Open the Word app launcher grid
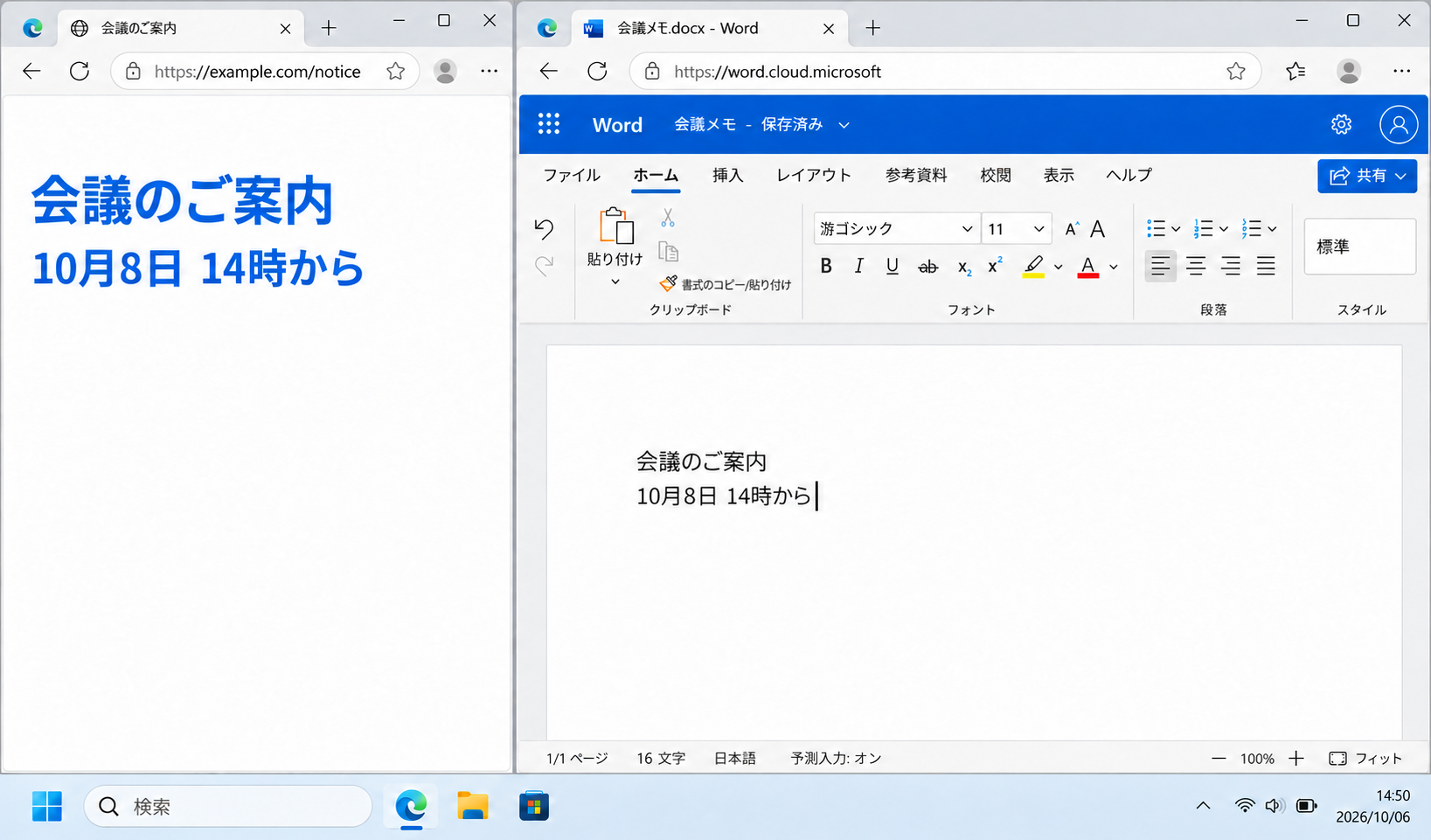 548,124
